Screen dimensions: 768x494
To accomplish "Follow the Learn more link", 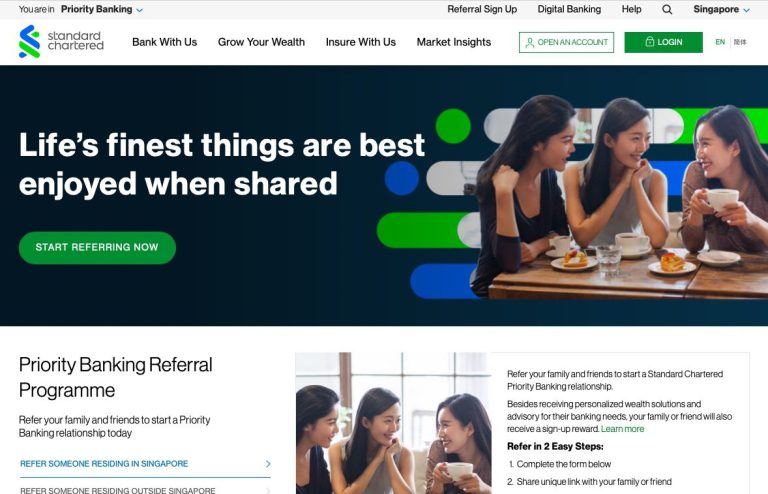I will 622,429.
